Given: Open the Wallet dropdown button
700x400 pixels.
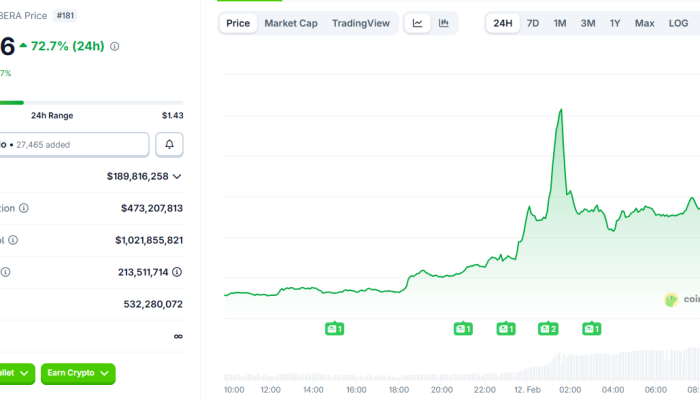Looking at the screenshot, I should [17, 373].
